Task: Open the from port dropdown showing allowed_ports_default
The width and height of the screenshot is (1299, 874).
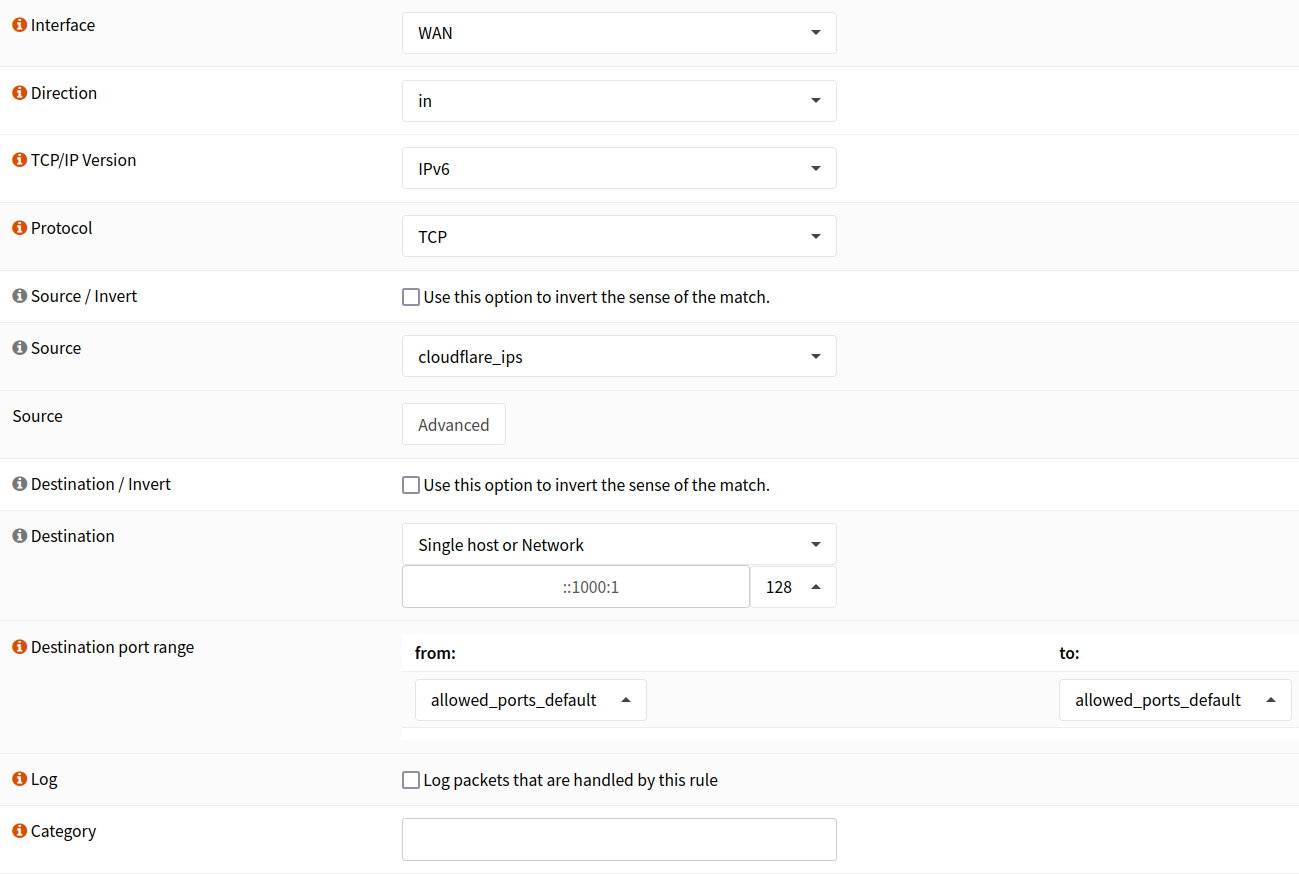Action: click(x=530, y=699)
